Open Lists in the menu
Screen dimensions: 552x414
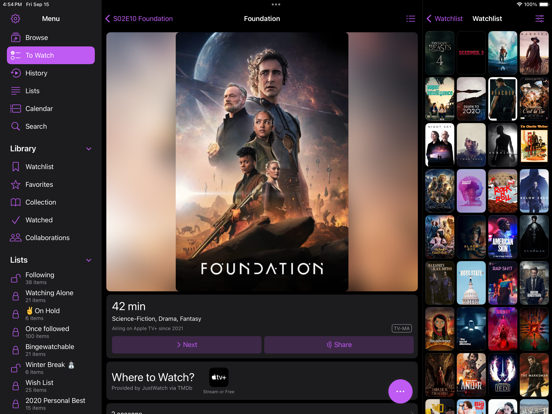coord(51,91)
